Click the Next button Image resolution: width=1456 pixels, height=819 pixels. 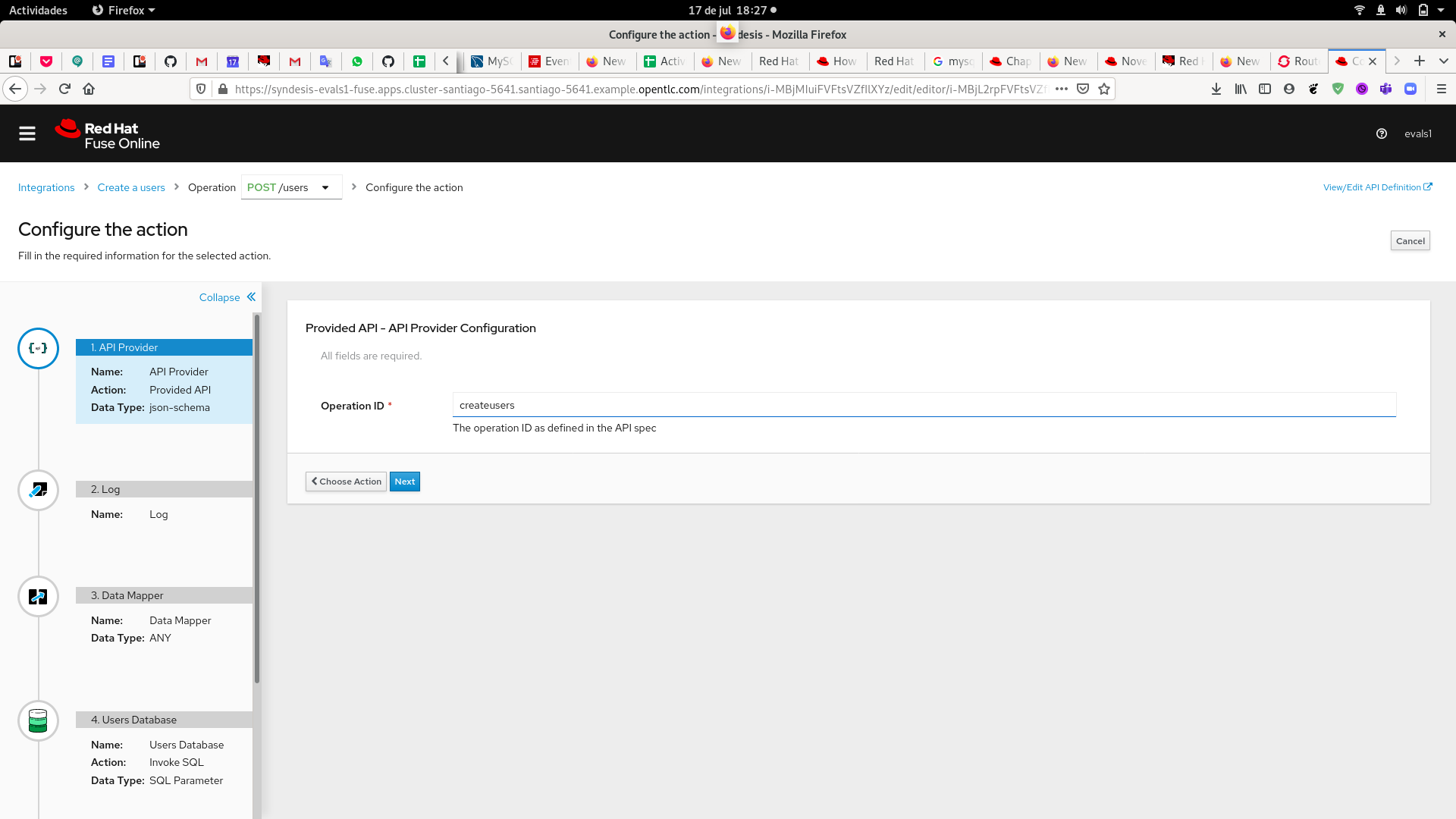405,481
